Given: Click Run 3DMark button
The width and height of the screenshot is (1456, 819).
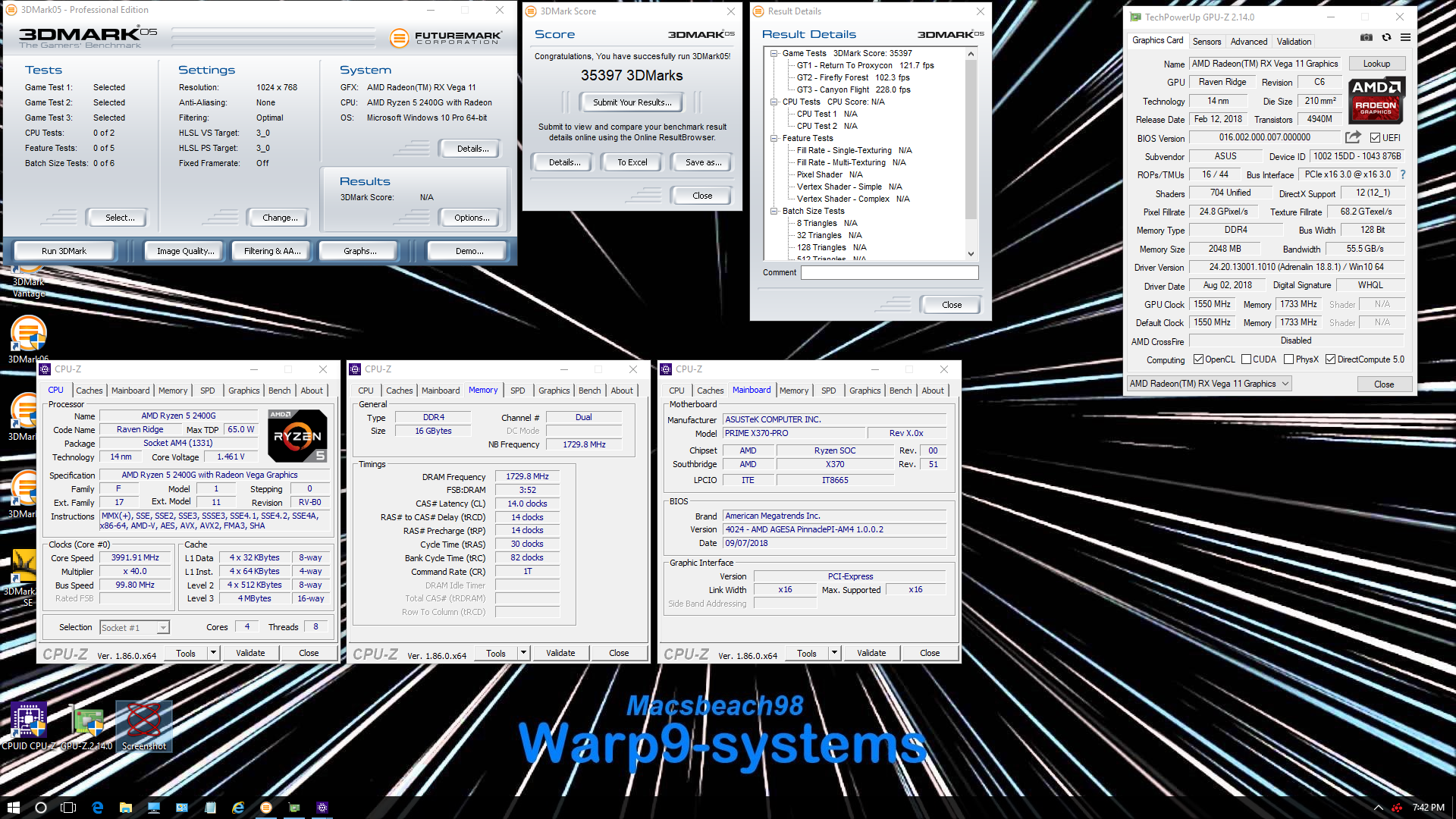Looking at the screenshot, I should coord(64,251).
